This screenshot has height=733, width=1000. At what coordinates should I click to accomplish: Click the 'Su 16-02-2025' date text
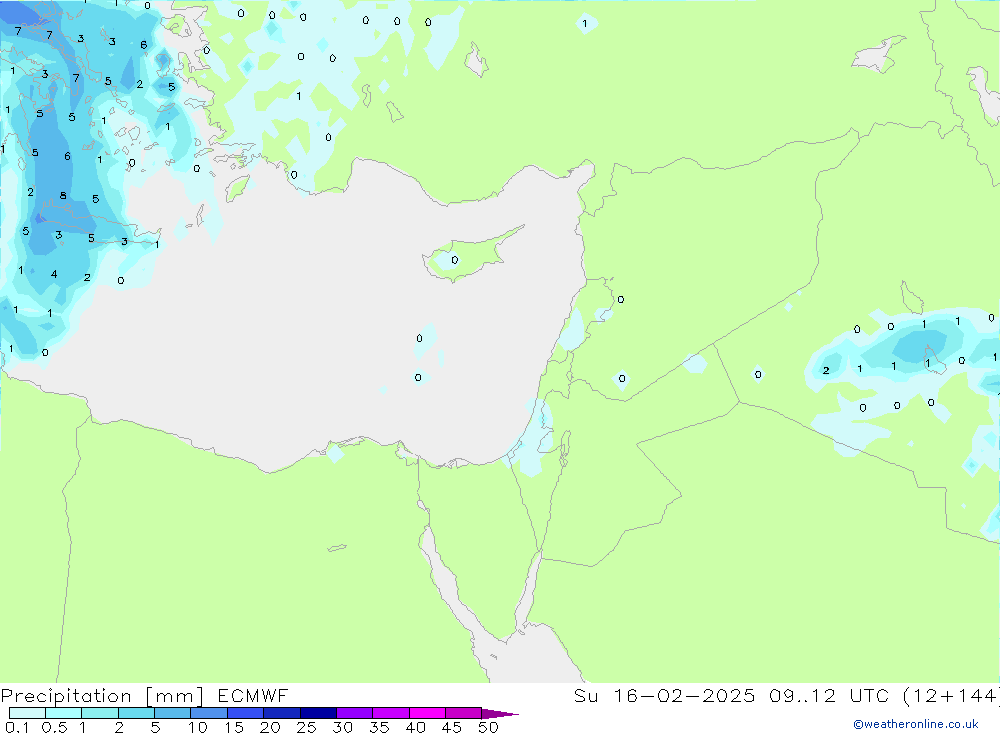click(664, 695)
